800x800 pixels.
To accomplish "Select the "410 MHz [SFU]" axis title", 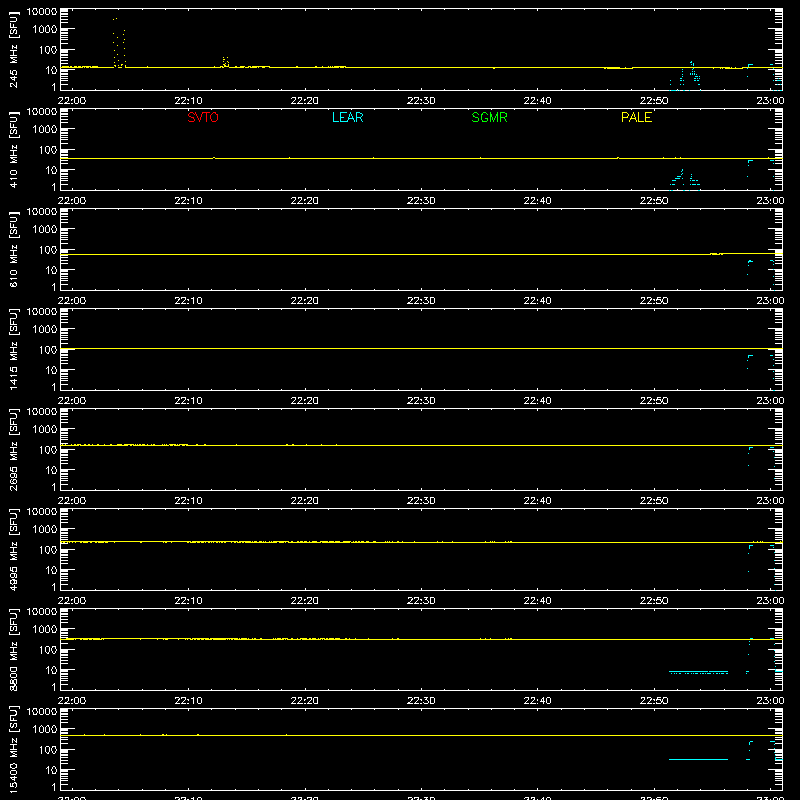I will click(x=13, y=149).
